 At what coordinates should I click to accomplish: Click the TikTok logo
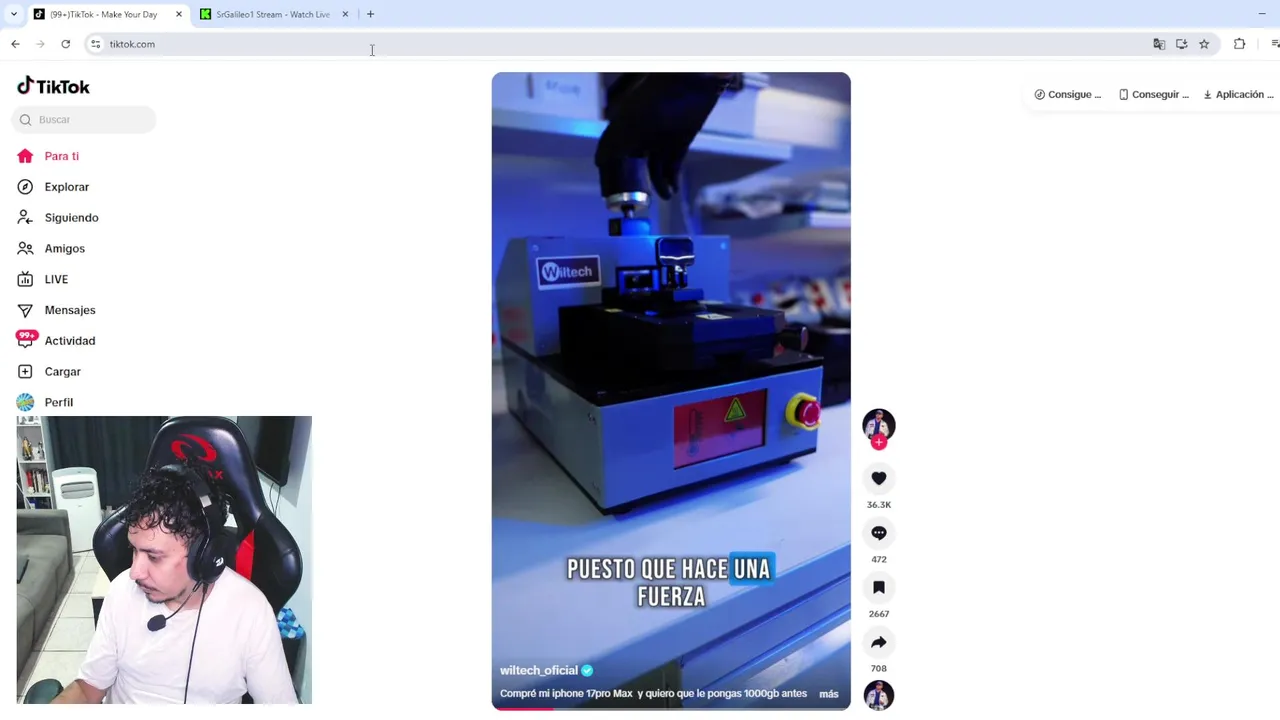pyautogui.click(x=53, y=86)
